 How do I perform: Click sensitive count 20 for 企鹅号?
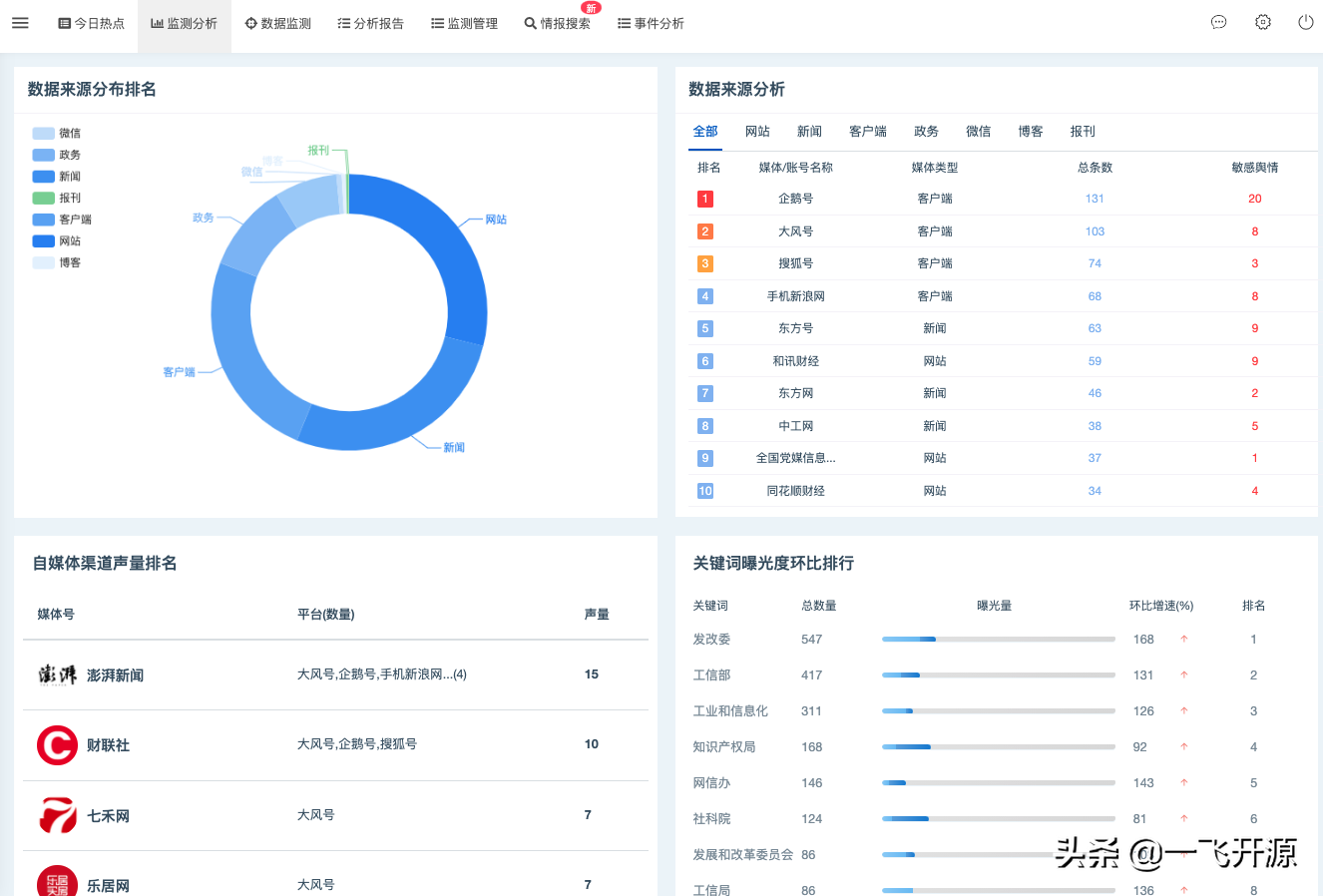tap(1254, 199)
